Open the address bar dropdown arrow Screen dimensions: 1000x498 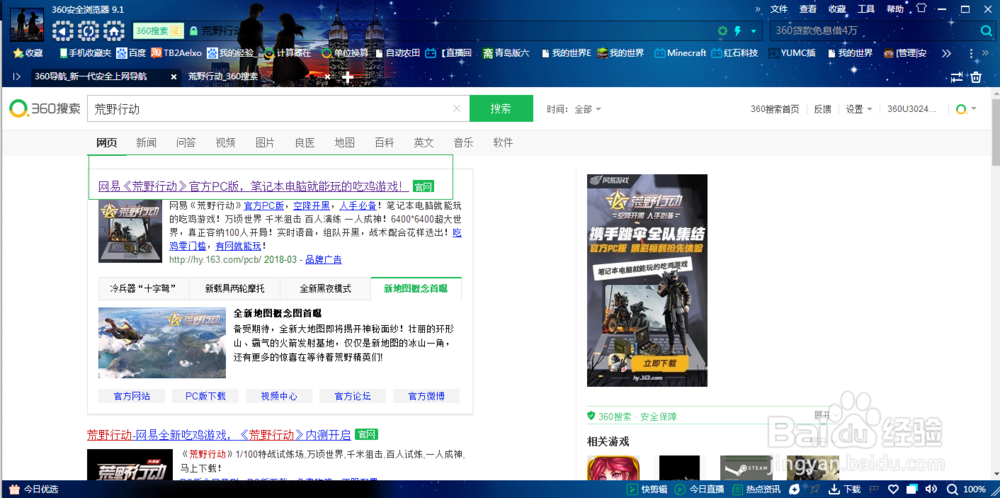pyautogui.click(x=753, y=31)
